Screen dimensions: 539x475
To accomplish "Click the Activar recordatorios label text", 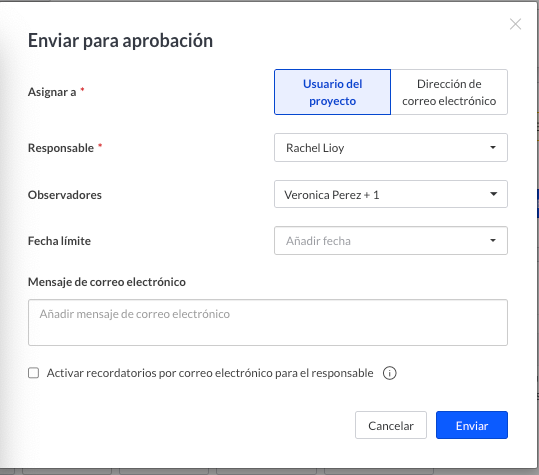I will (210, 373).
